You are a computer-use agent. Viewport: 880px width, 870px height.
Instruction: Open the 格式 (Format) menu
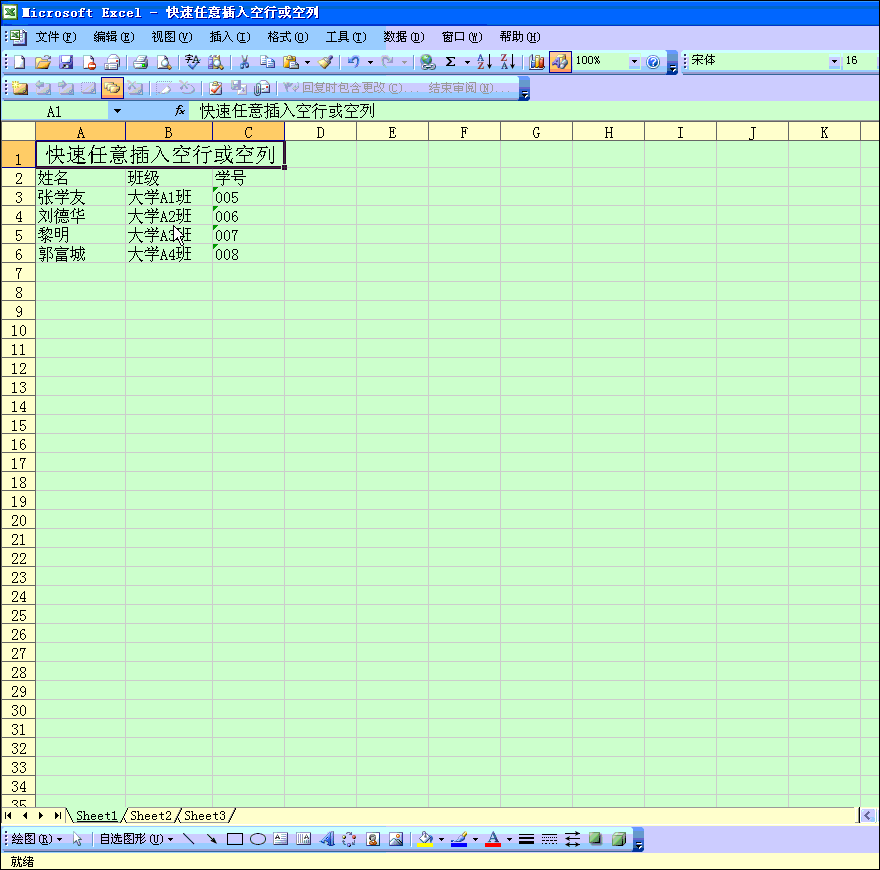[287, 37]
